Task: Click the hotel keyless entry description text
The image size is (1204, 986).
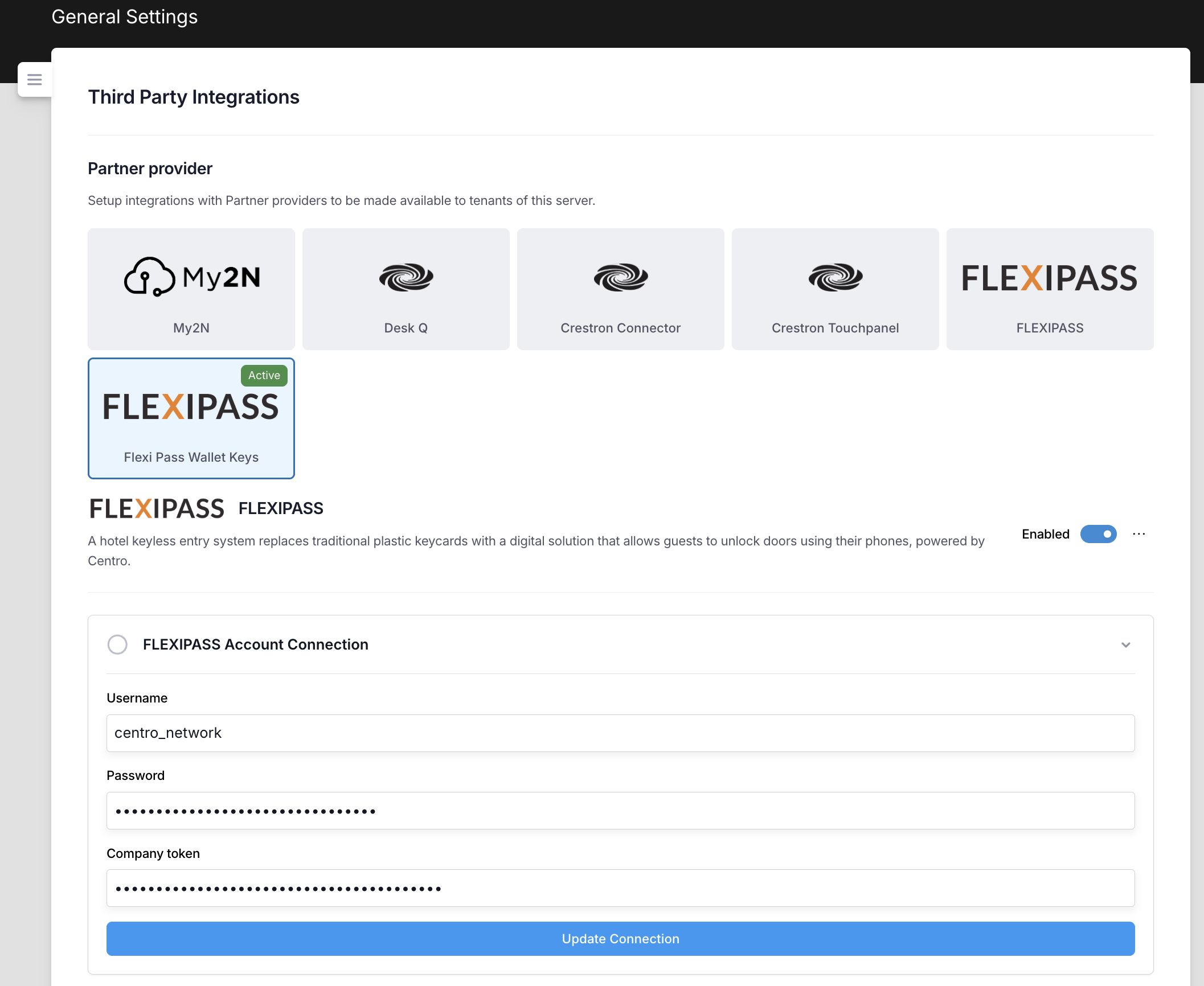Action: pos(536,551)
